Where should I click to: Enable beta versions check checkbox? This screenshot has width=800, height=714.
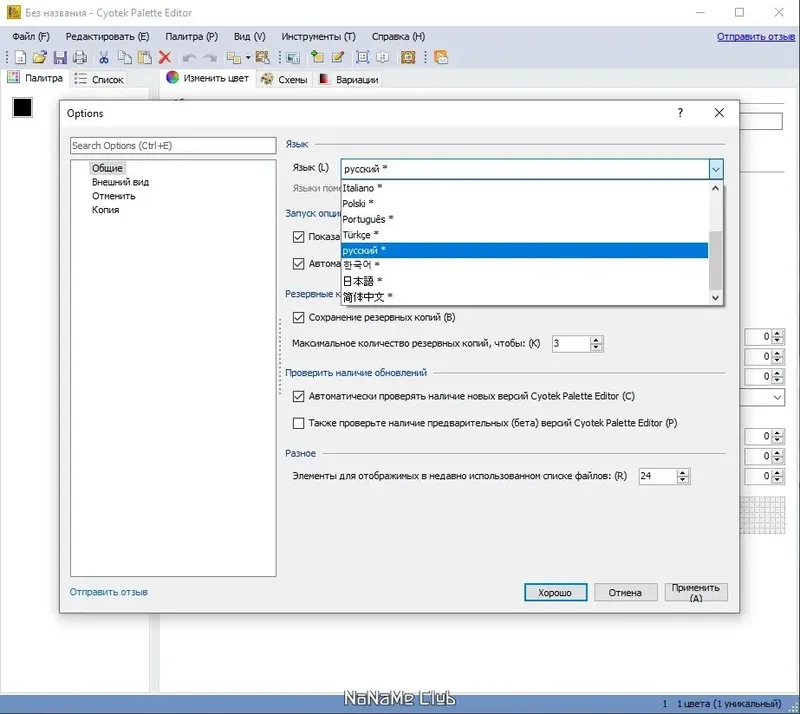point(298,423)
